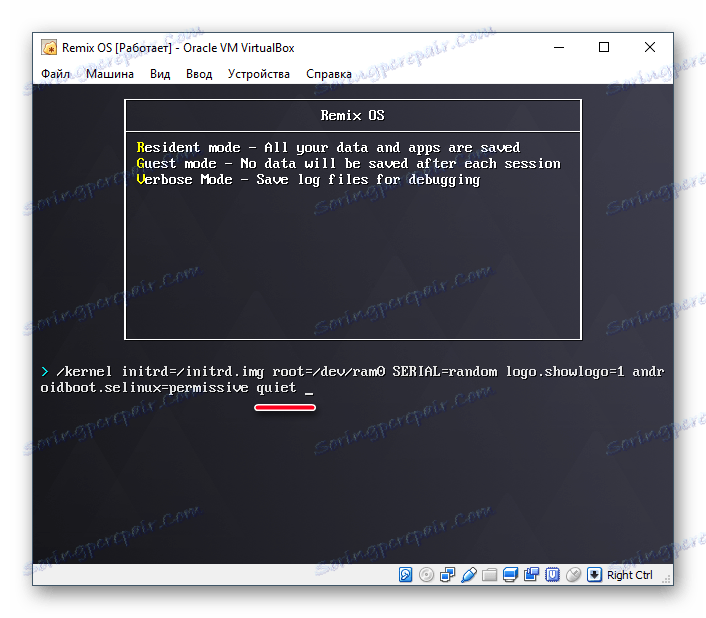Open the Файл menu
Image resolution: width=706 pixels, height=618 pixels.
(55, 74)
